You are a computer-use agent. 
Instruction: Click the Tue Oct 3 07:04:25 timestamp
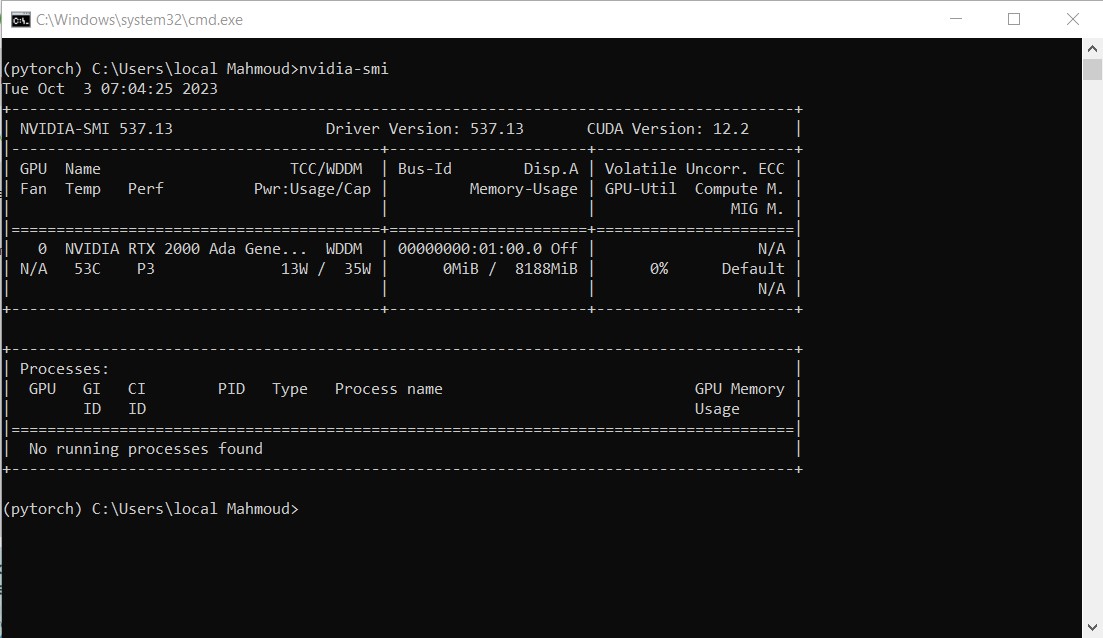tap(110, 89)
